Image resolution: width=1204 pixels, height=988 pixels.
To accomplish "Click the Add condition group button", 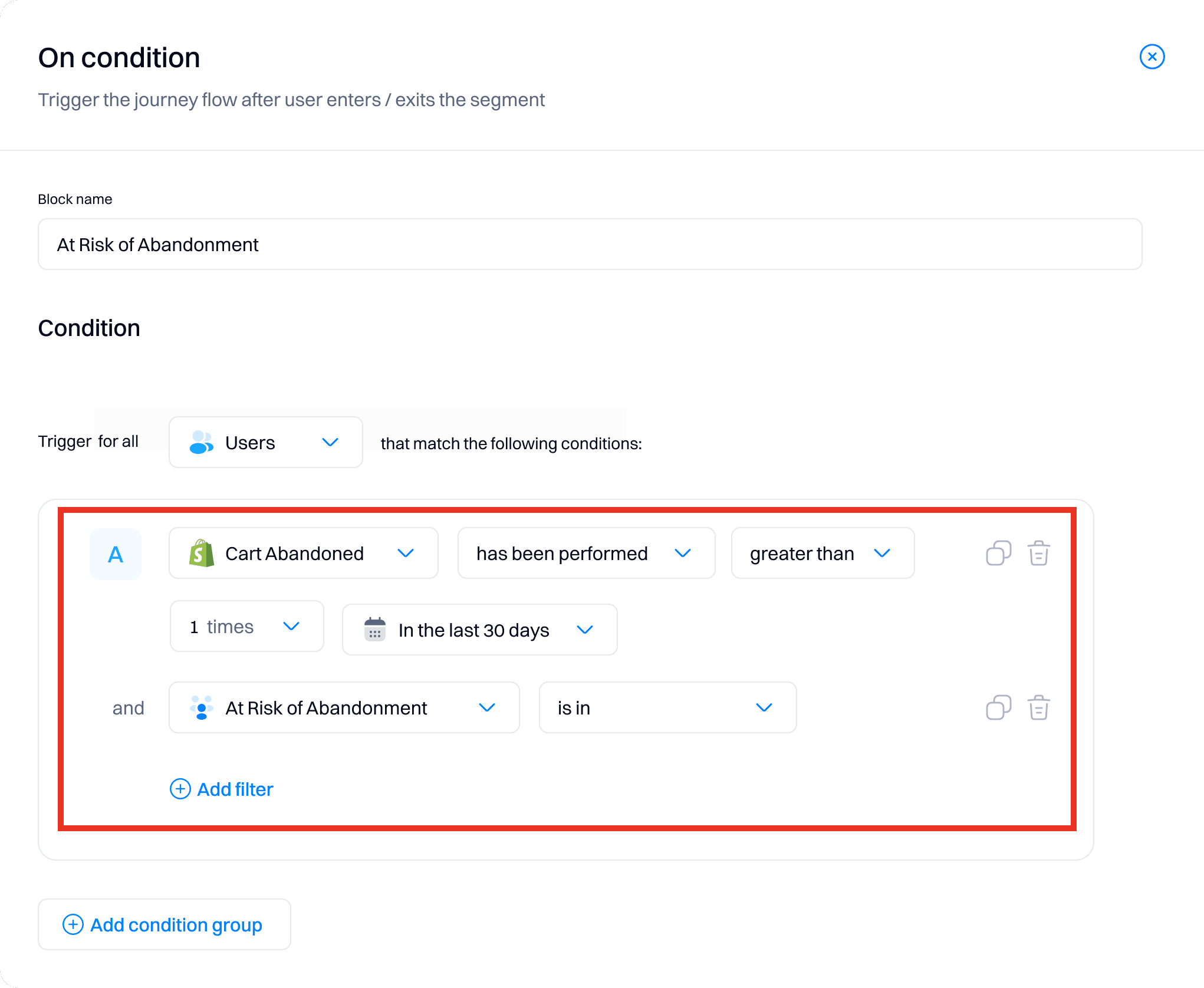I will pyautogui.click(x=163, y=924).
